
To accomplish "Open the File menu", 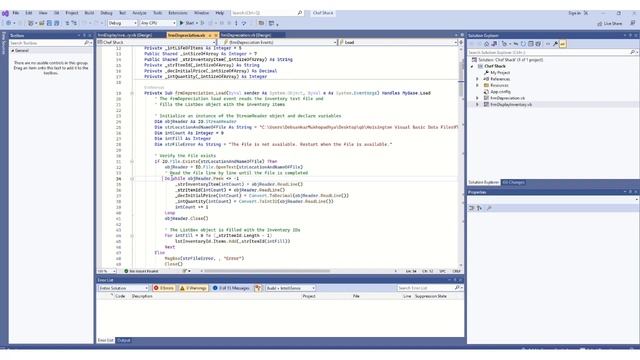I will point(16,13).
